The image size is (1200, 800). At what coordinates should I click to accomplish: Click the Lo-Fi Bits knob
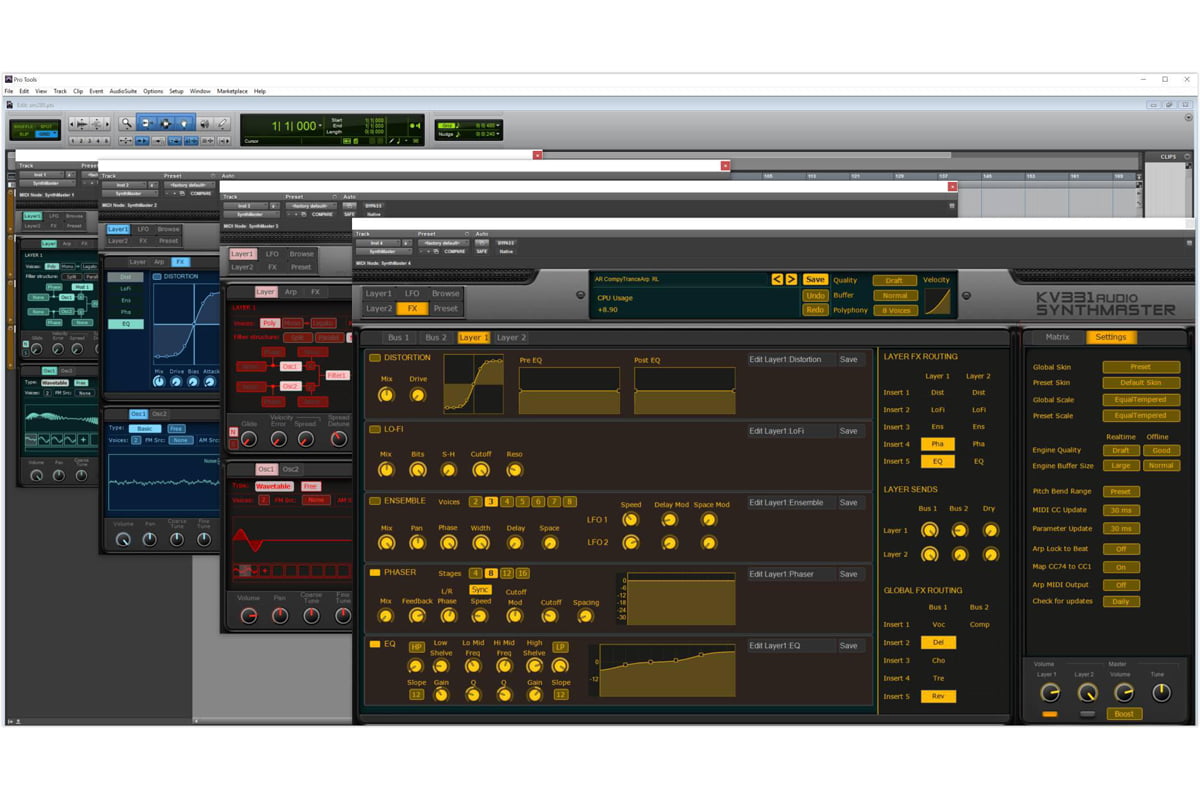(x=418, y=469)
